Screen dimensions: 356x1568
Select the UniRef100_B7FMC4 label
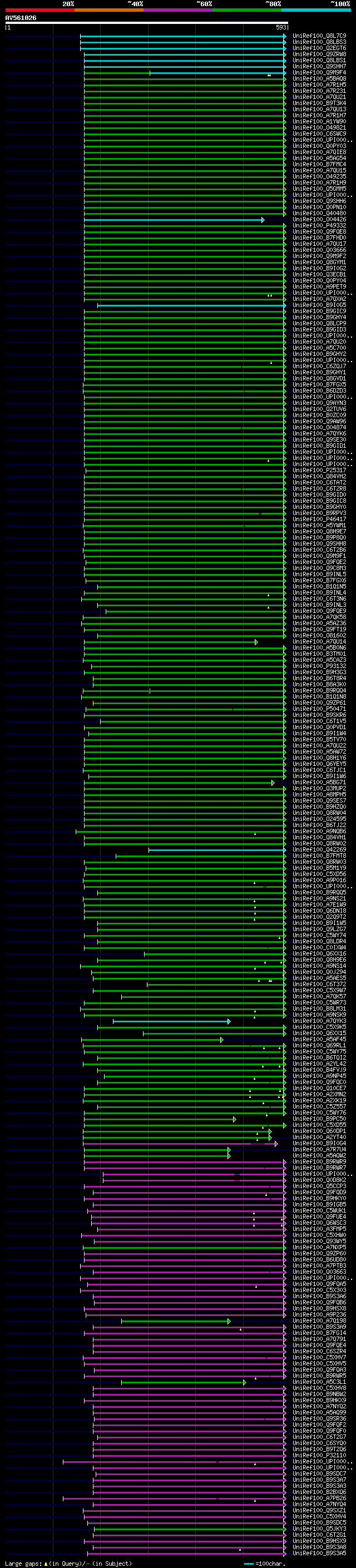tap(319, 164)
